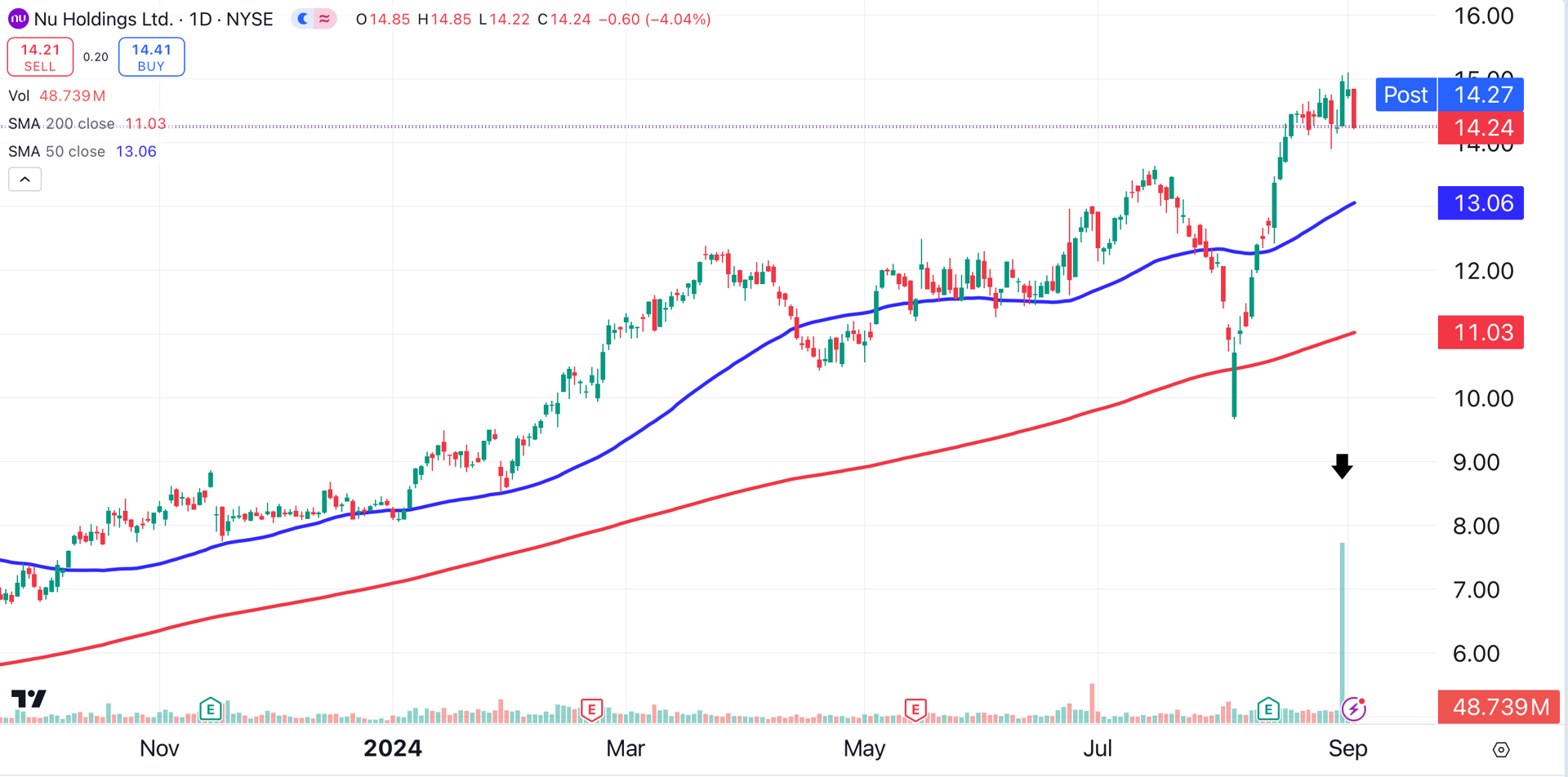Click the pink approximate-equals indicator icon
1568x777 pixels.
tap(325, 19)
